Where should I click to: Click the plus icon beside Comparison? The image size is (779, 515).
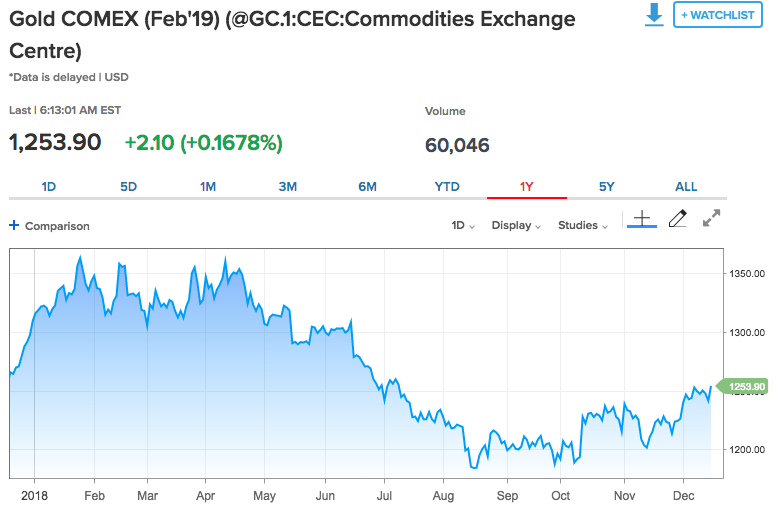click(x=14, y=226)
